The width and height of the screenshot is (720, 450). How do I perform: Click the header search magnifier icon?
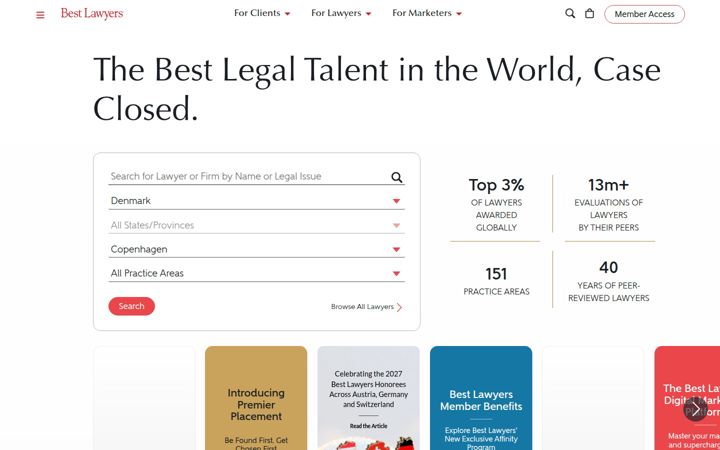click(x=570, y=13)
